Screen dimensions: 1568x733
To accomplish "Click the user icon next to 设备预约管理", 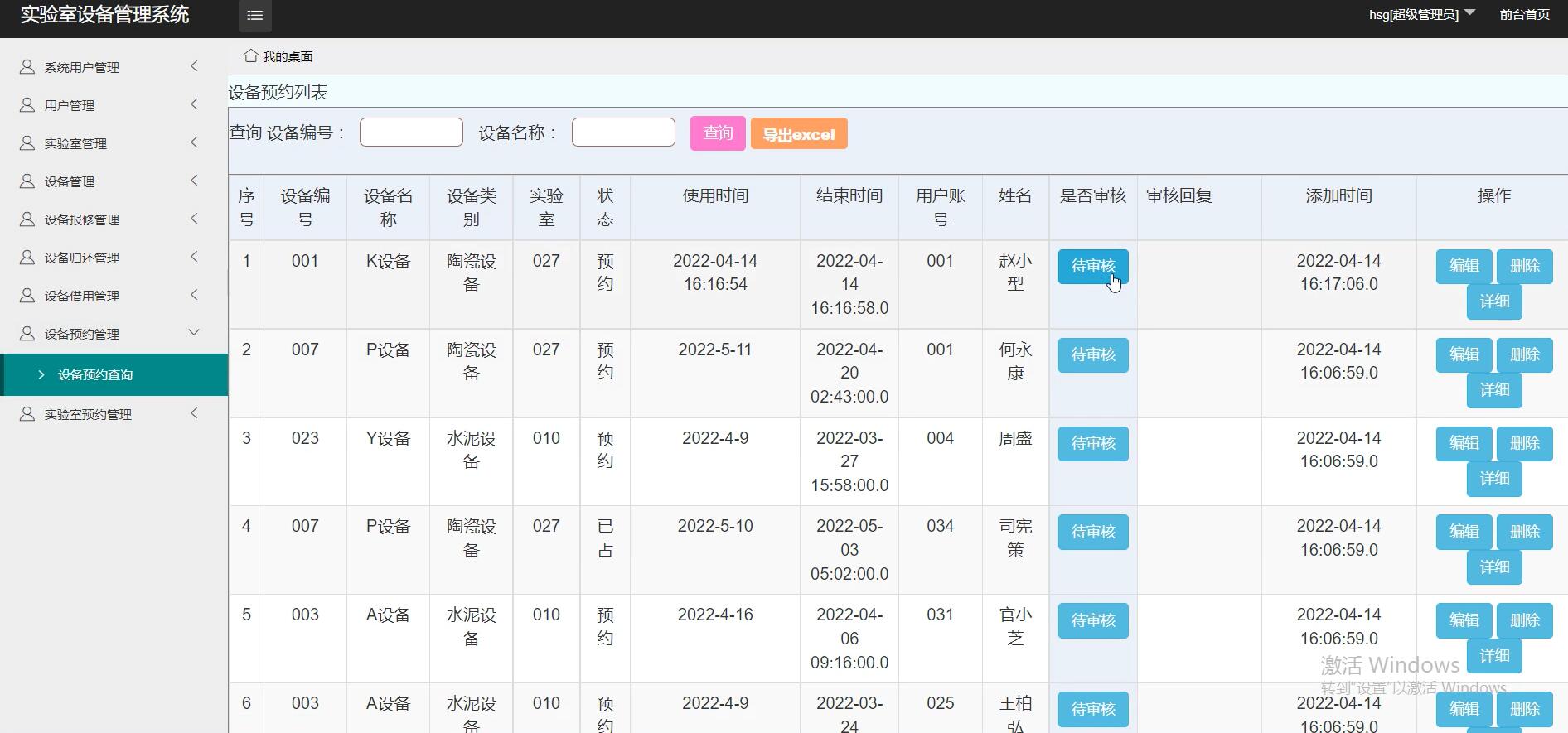I will (27, 333).
